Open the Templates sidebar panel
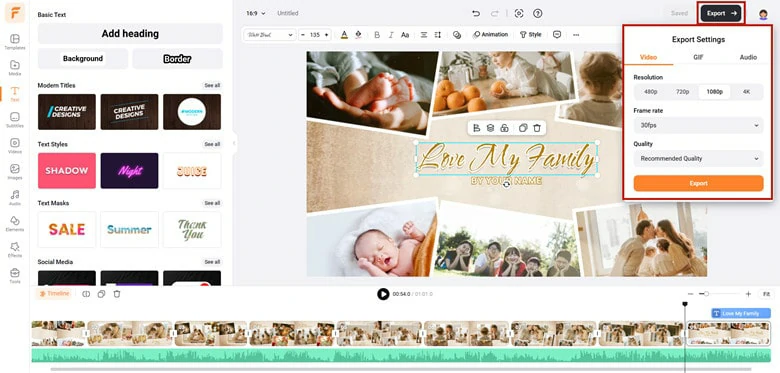This screenshot has height=373, width=780. click(15, 42)
